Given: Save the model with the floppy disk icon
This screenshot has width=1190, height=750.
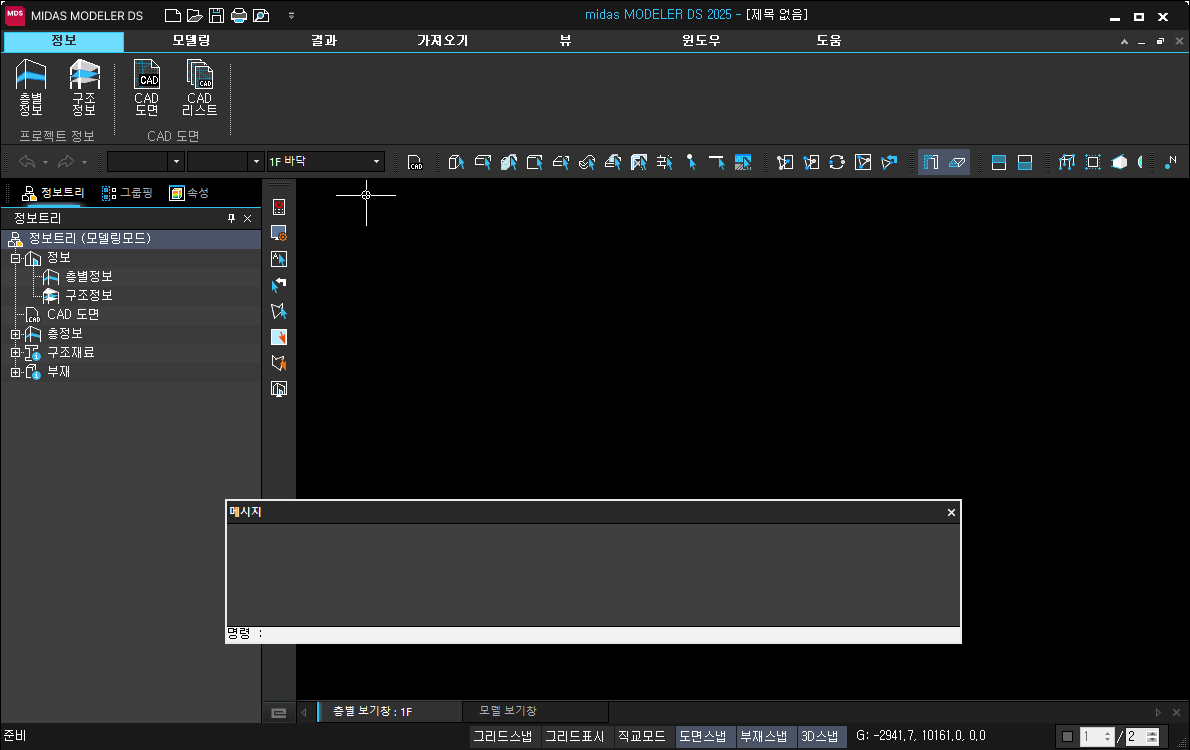Looking at the screenshot, I should (216, 15).
